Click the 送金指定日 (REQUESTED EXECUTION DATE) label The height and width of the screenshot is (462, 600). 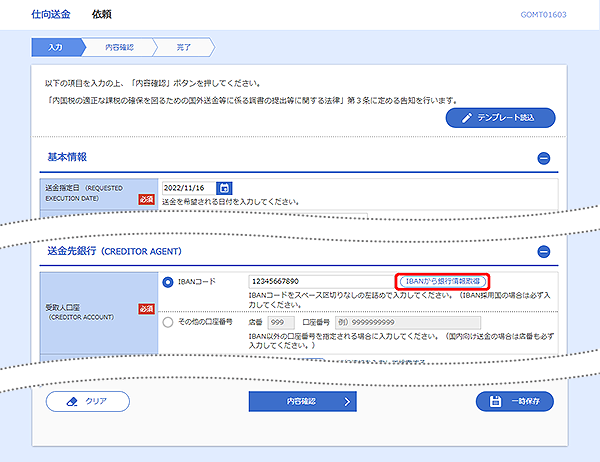click(84, 193)
